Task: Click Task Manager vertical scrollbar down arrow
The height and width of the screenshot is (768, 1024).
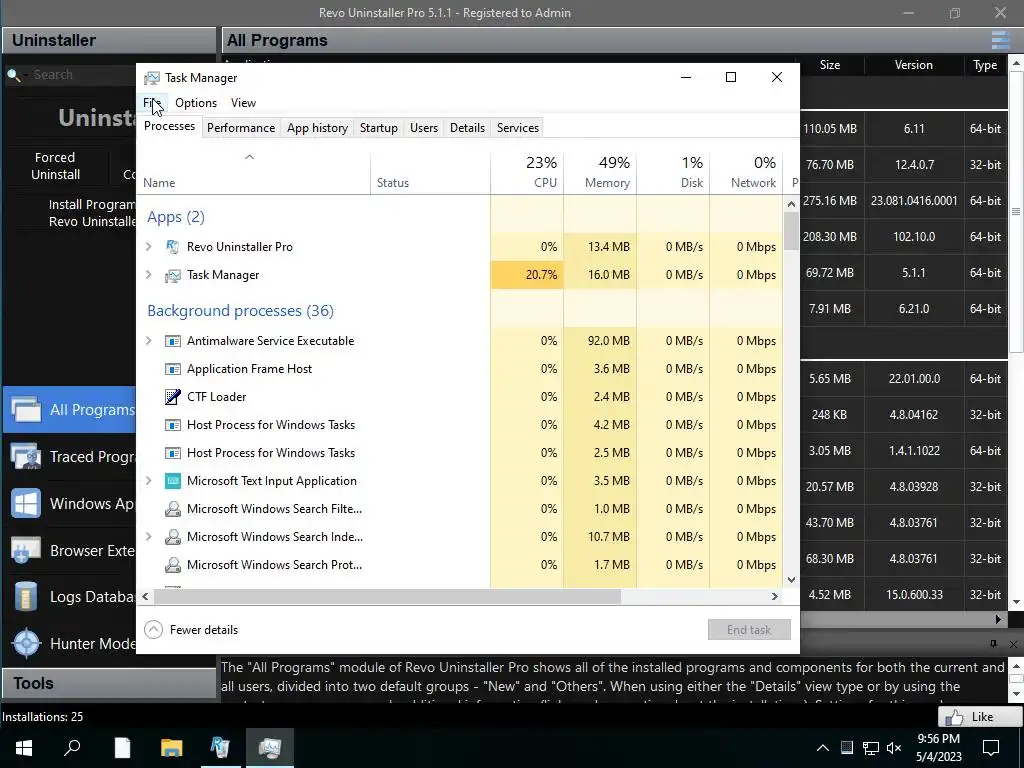Action: tap(791, 579)
